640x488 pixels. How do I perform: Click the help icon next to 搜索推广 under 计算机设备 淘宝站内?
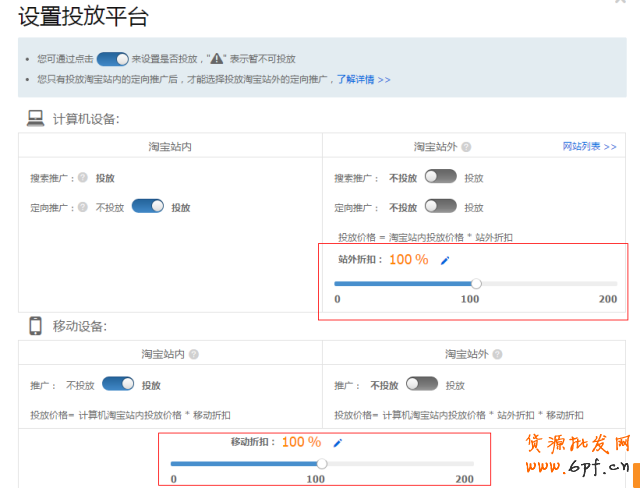pyautogui.click(x=82, y=178)
